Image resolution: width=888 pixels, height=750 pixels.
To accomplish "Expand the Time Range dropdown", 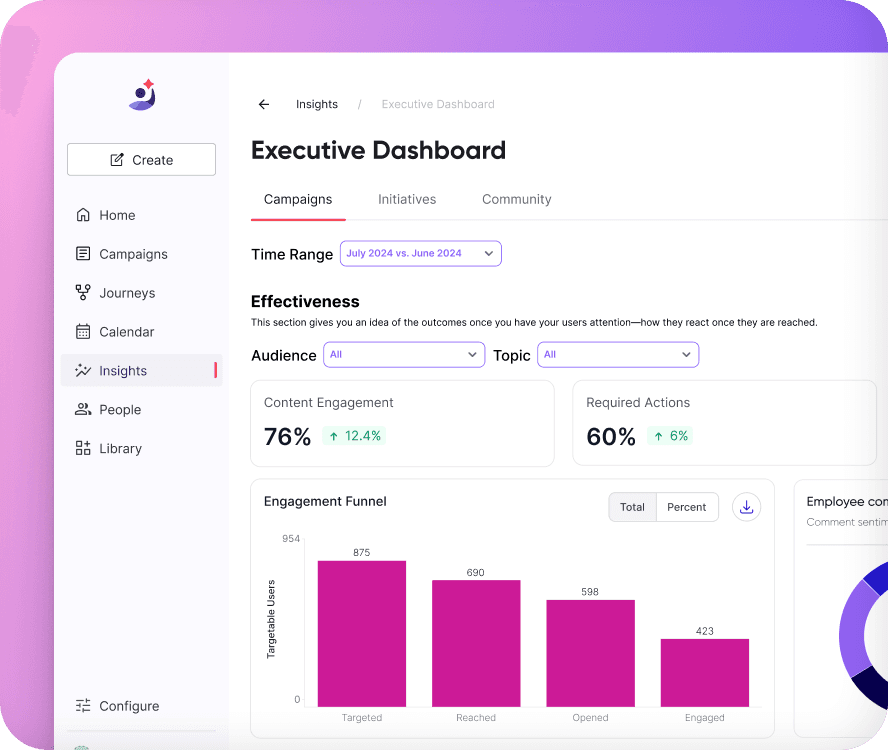I will coord(421,253).
